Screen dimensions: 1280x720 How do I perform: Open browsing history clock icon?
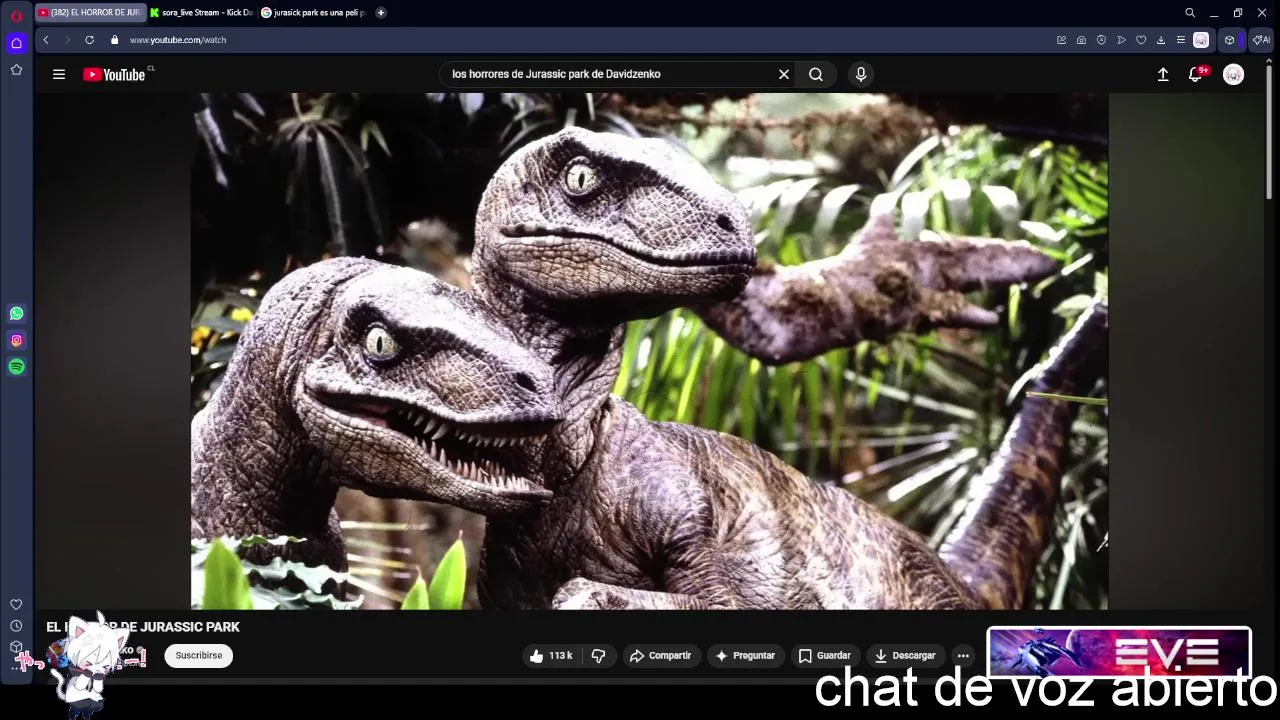[x=16, y=626]
